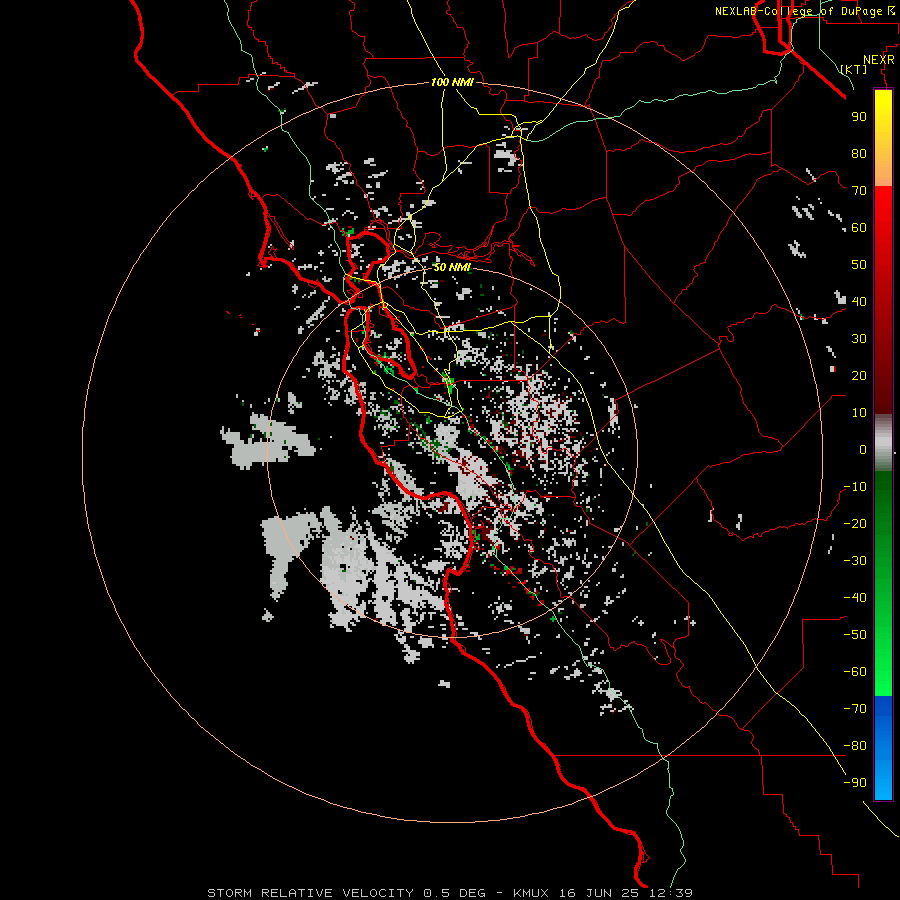The width and height of the screenshot is (900, 900).
Task: Select the "-20" value on the velocity scale
Action: [855, 524]
